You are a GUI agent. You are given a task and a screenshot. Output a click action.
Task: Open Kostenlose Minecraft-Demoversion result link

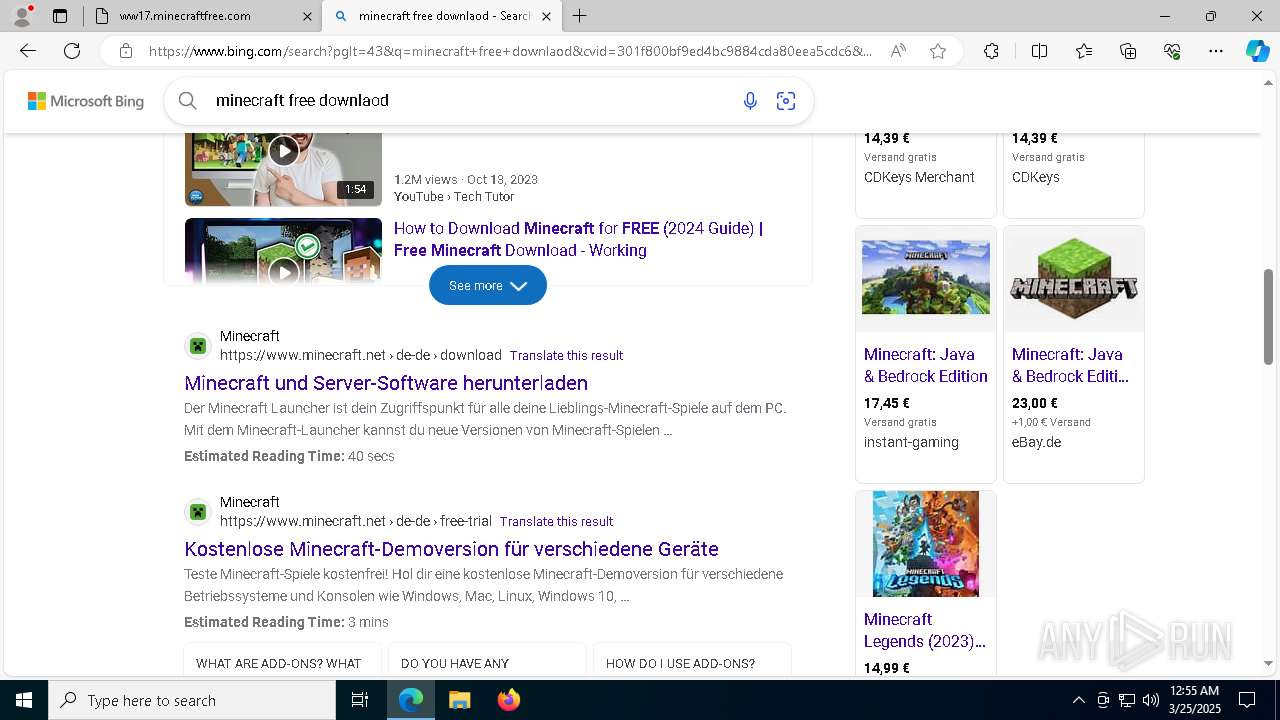(x=451, y=549)
